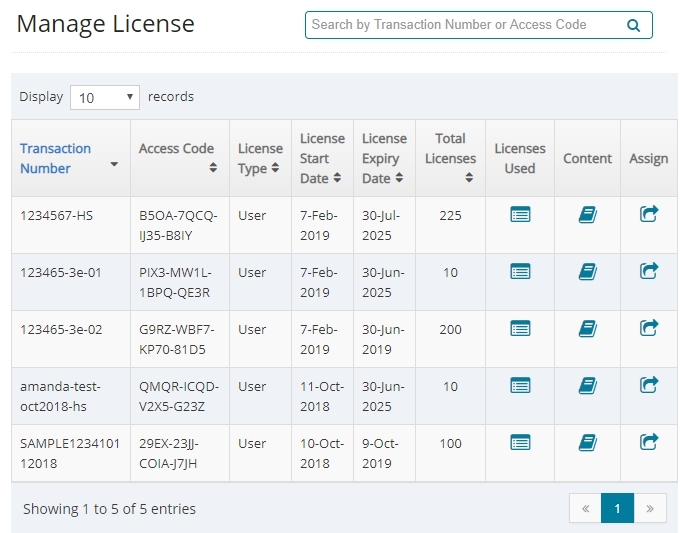
Task: View licenses used for amanda-test-oct2018-hs
Action: (520, 385)
